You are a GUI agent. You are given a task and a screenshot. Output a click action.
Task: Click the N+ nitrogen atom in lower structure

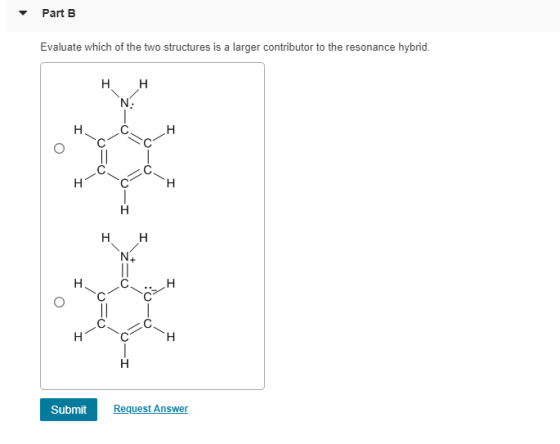click(x=125, y=256)
